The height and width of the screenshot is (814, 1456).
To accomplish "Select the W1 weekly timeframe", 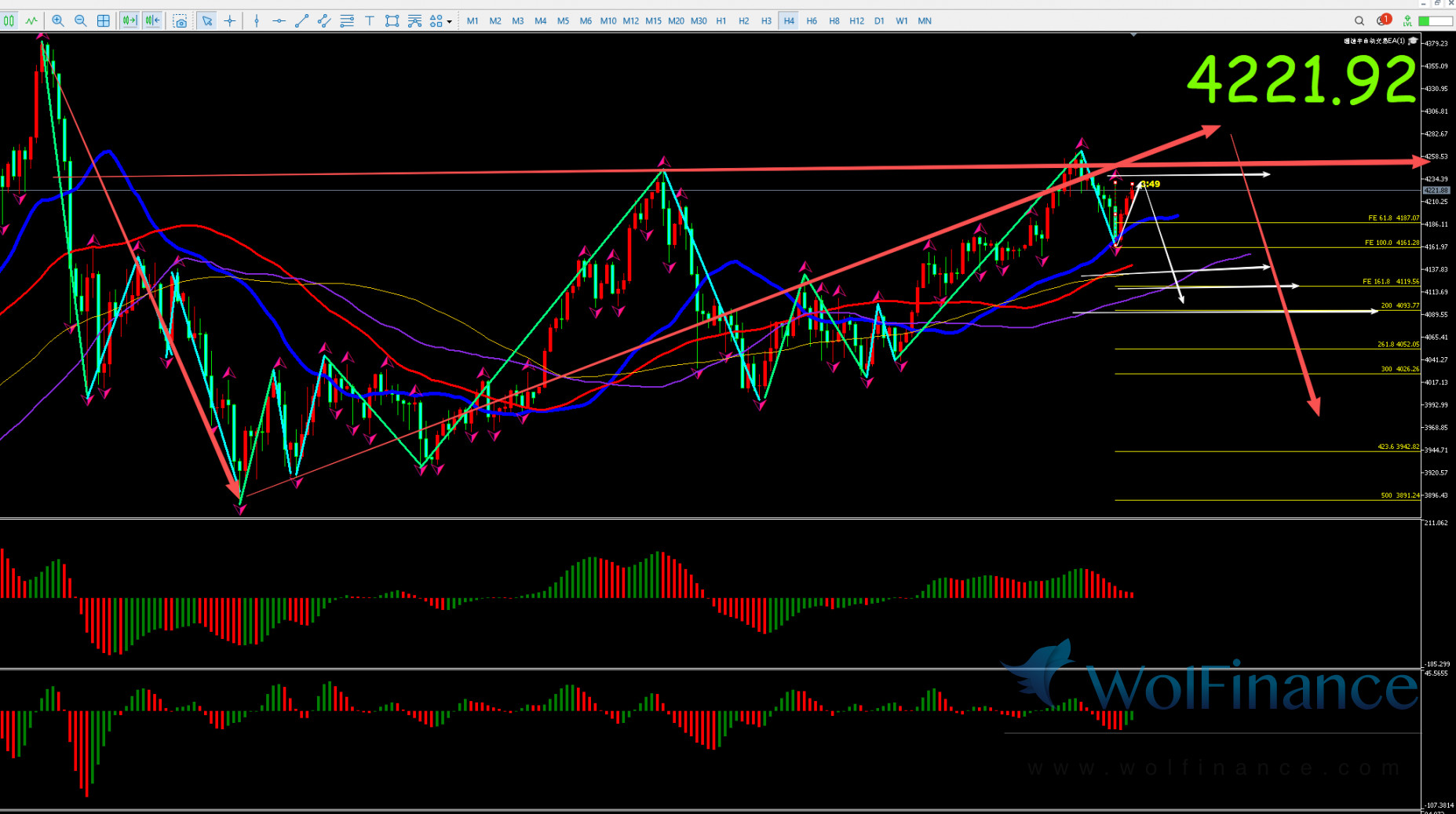I will [x=902, y=21].
